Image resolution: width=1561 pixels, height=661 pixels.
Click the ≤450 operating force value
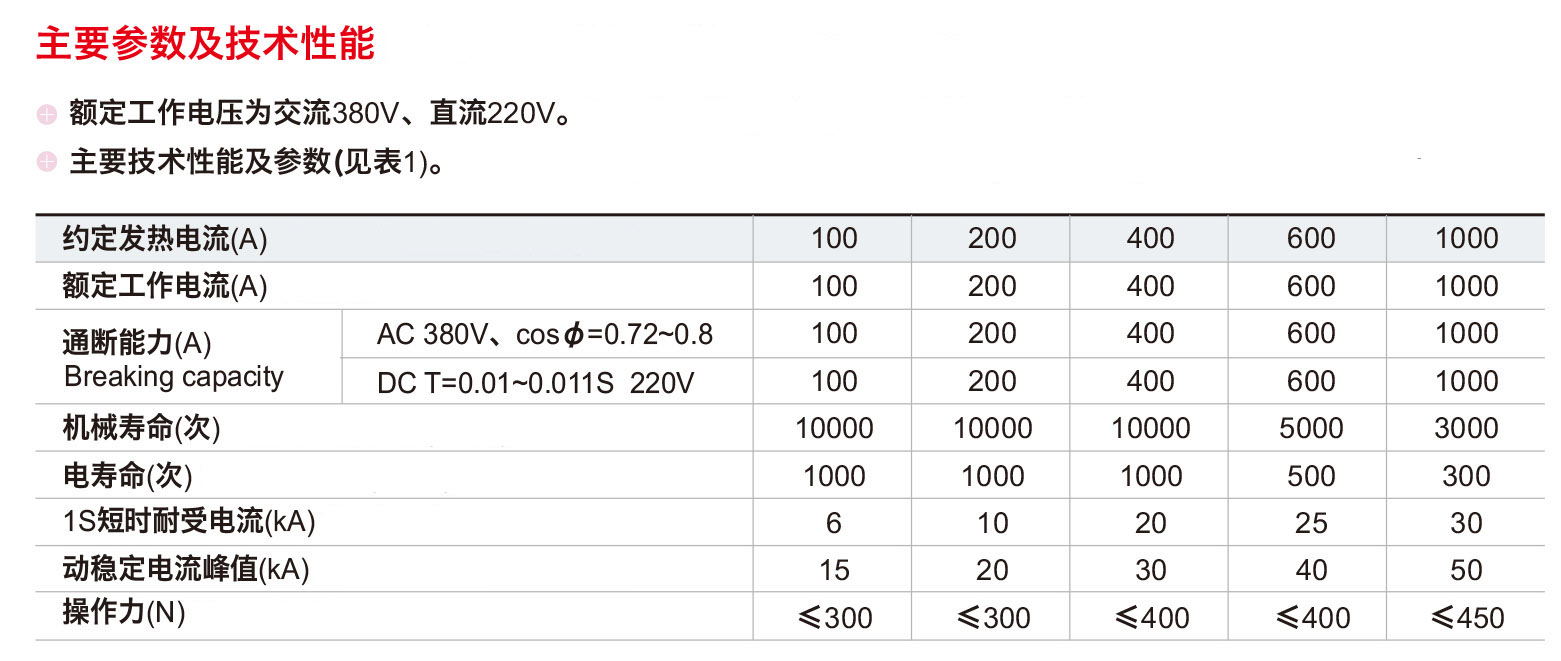coord(1467,618)
